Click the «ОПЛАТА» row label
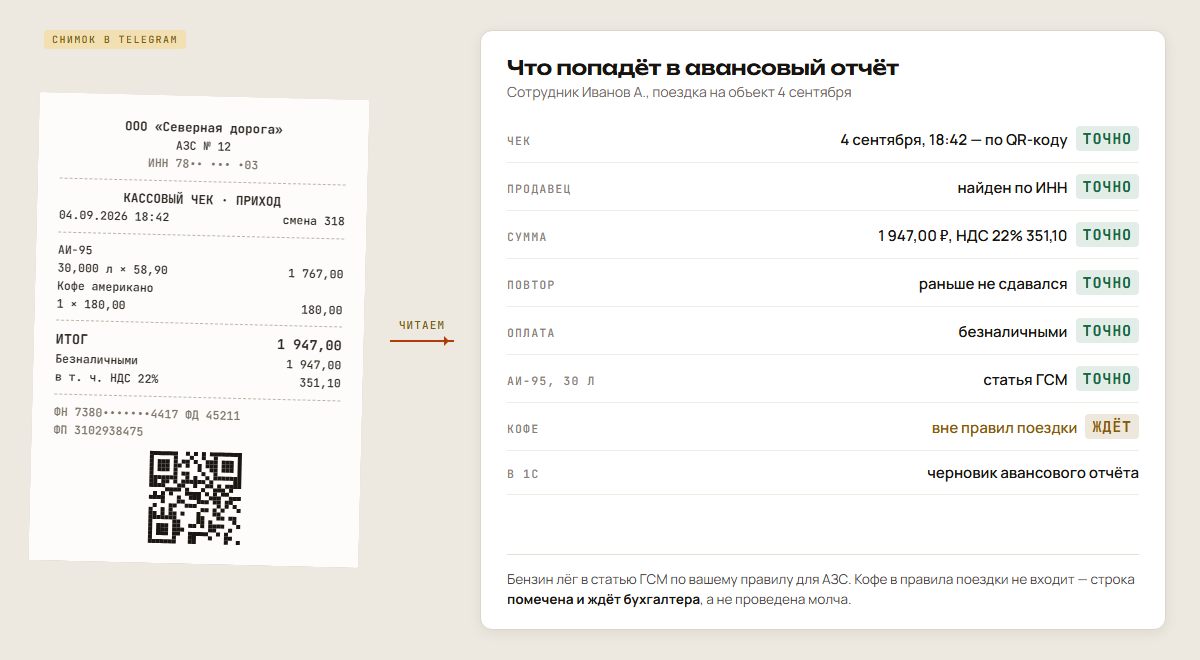The image size is (1200, 660). (531, 333)
